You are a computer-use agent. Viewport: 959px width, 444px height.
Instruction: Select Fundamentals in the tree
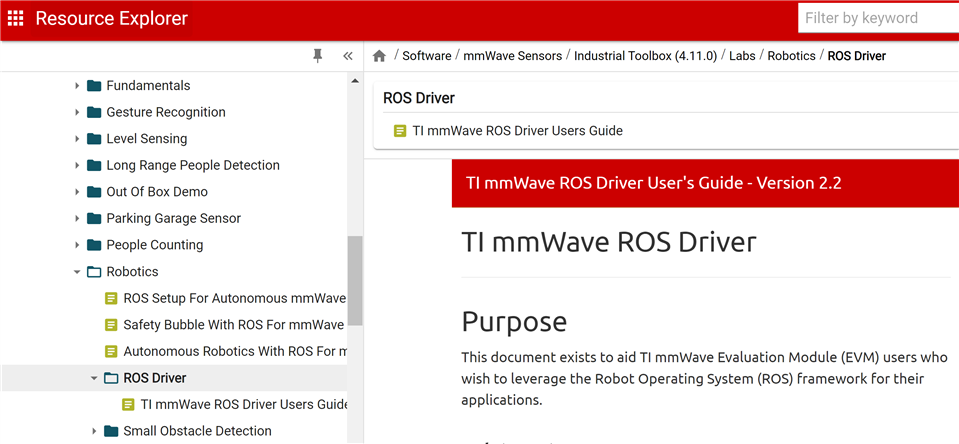pos(148,86)
